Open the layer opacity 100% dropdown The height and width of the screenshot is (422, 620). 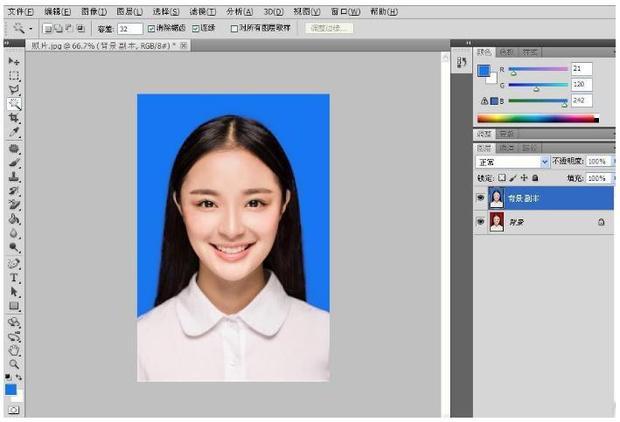point(612,161)
